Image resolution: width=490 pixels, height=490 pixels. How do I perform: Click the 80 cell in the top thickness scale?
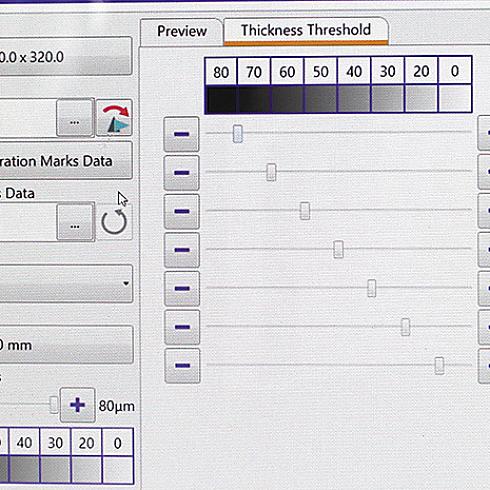pos(221,71)
